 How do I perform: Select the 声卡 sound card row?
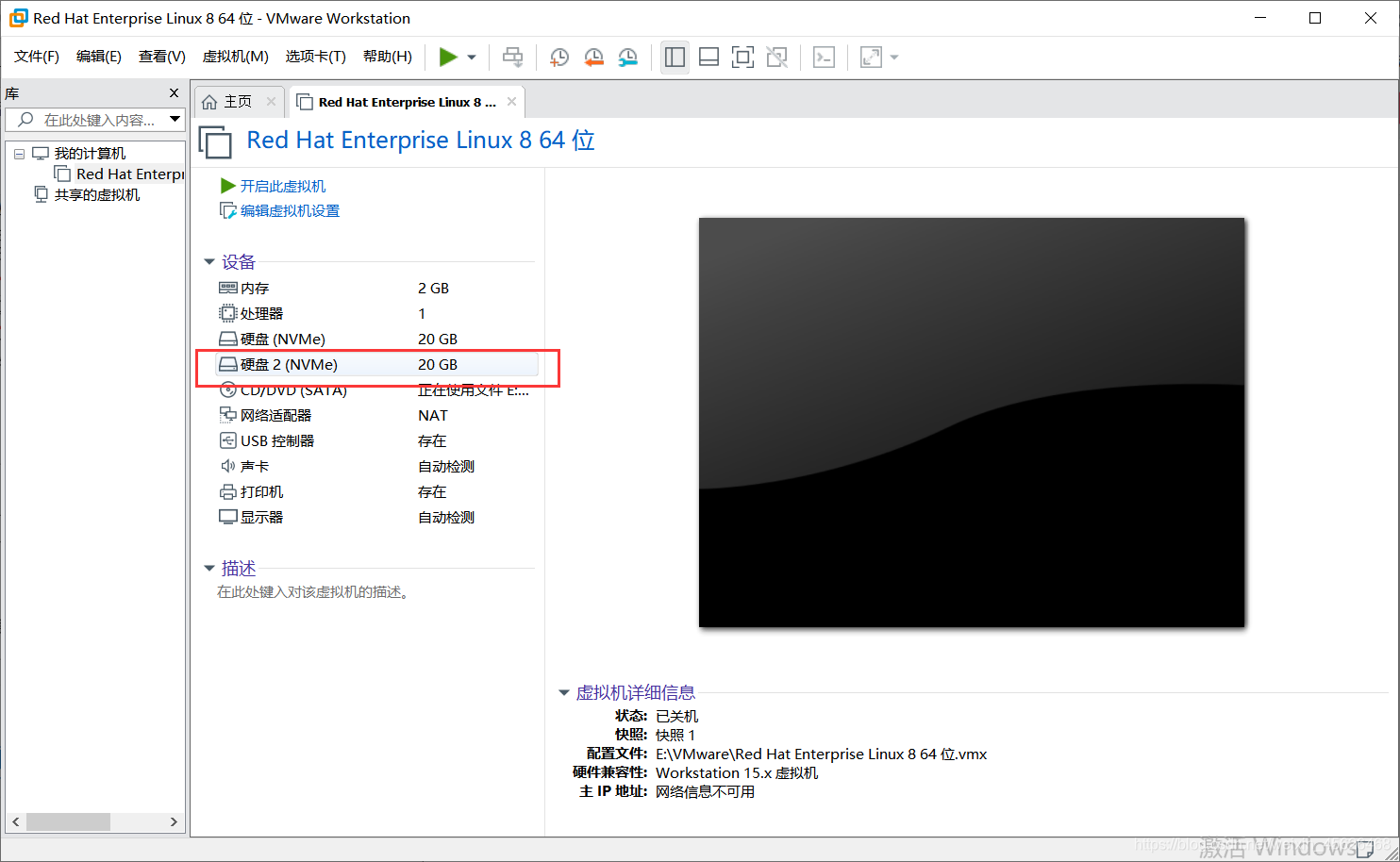point(377,466)
